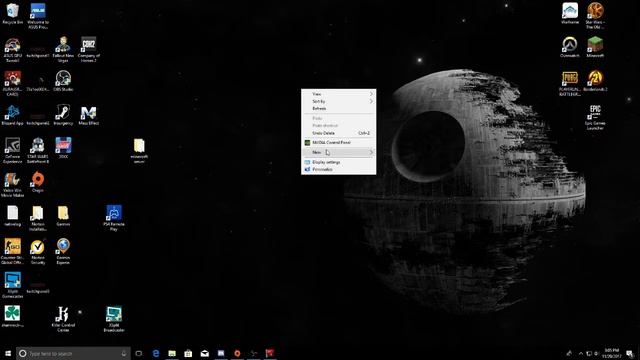640x360 pixels.
Task: Launch Counter-Strike Global Offensive shortcut
Action: coord(12,251)
